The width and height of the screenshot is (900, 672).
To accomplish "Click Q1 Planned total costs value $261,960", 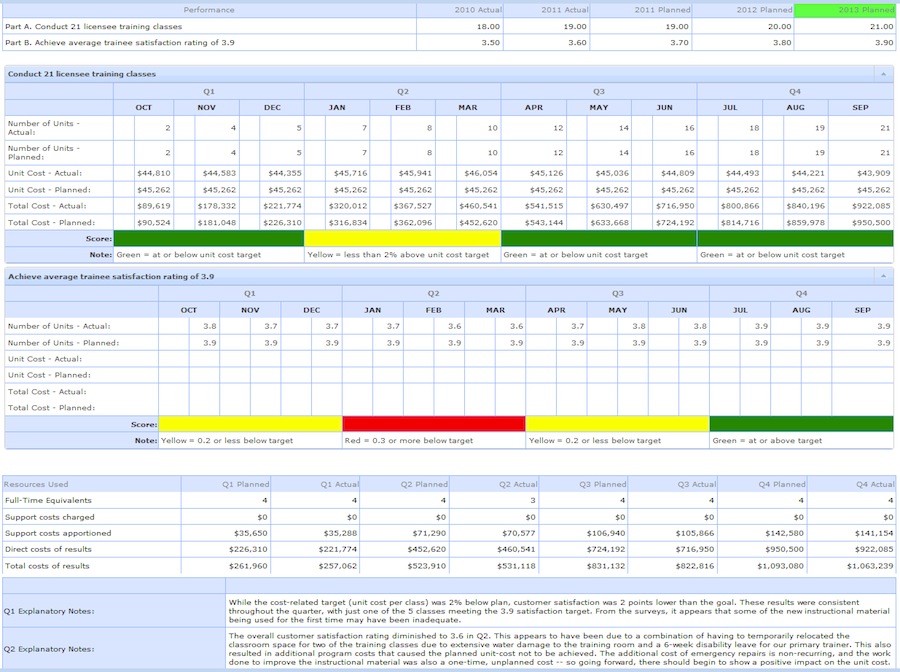I will click(x=248, y=566).
